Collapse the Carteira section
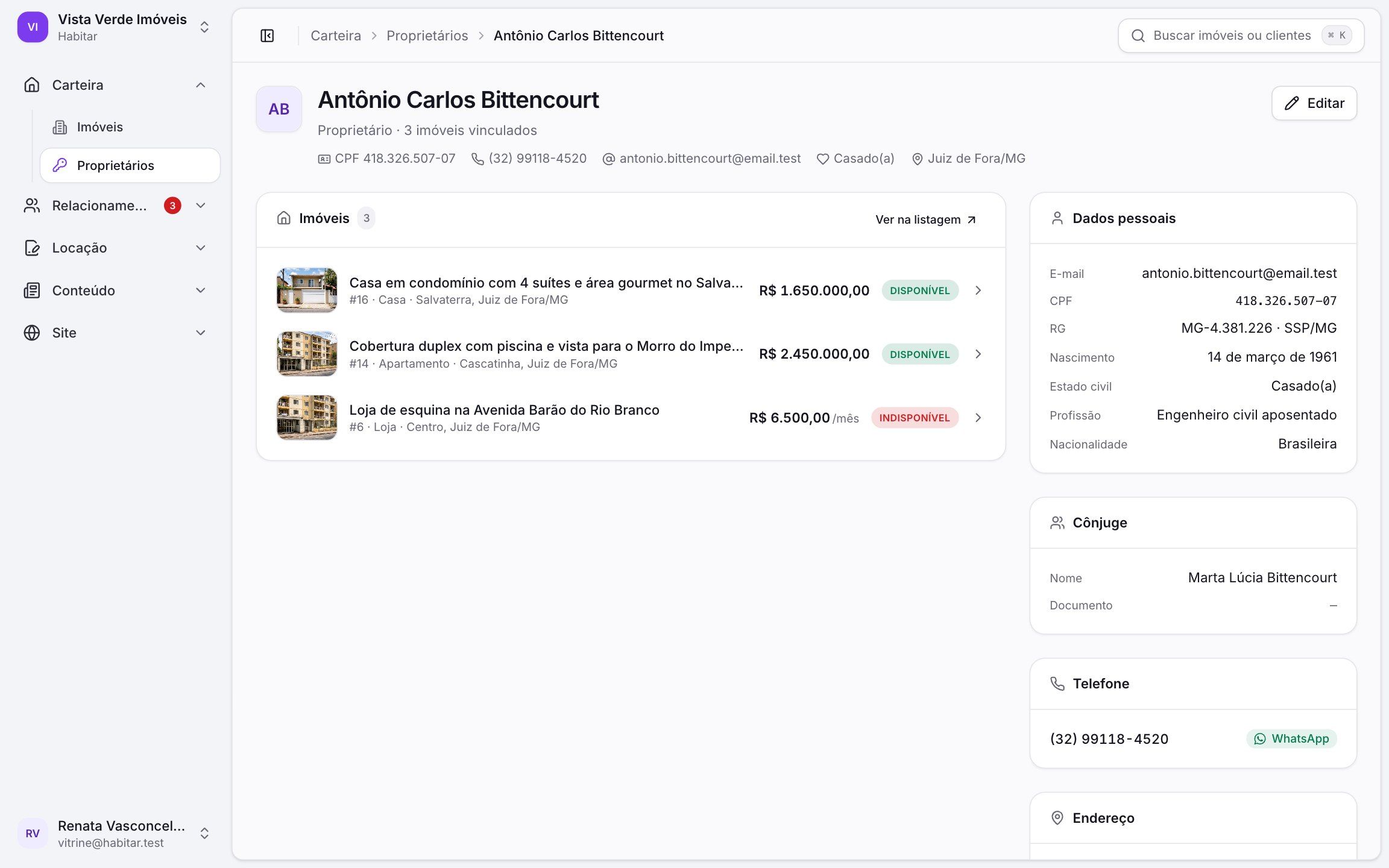This screenshot has height=868, width=1389. [x=201, y=85]
